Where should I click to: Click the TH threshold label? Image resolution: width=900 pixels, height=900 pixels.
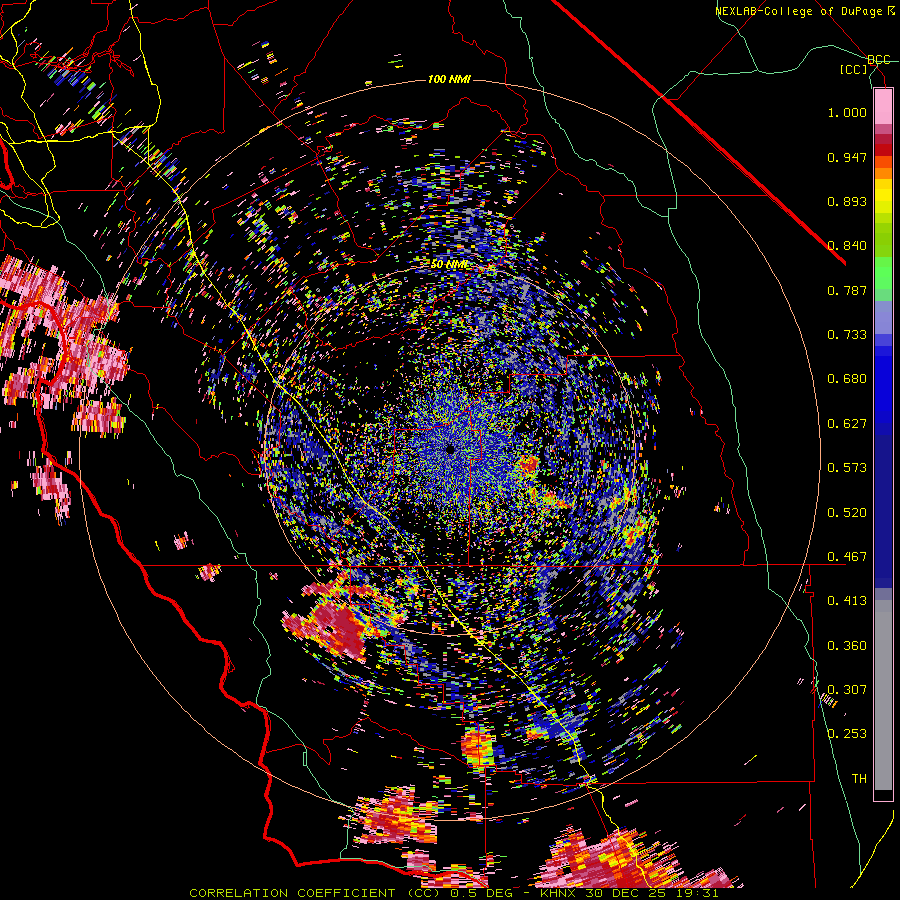[x=859, y=779]
